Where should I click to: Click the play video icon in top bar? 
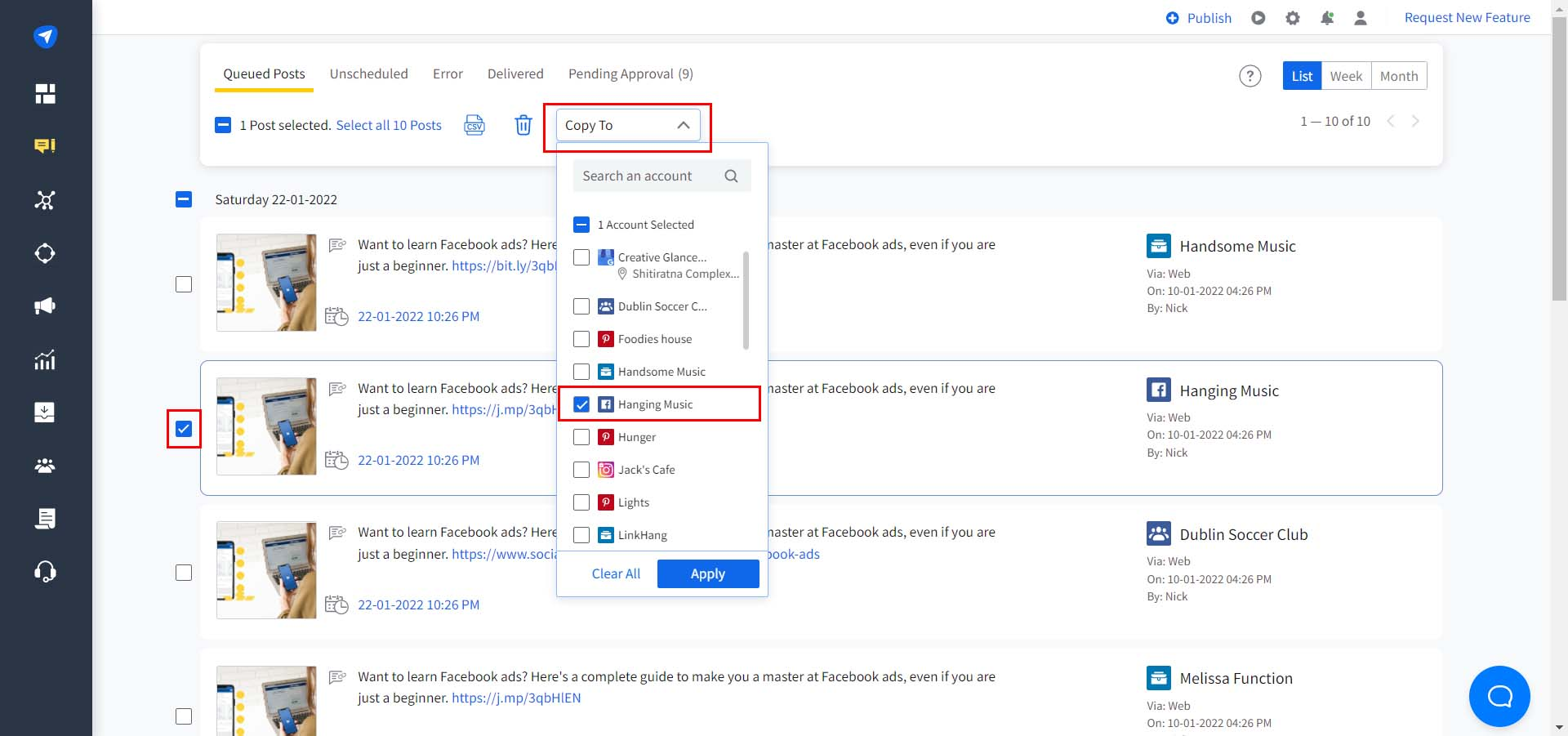1258,18
